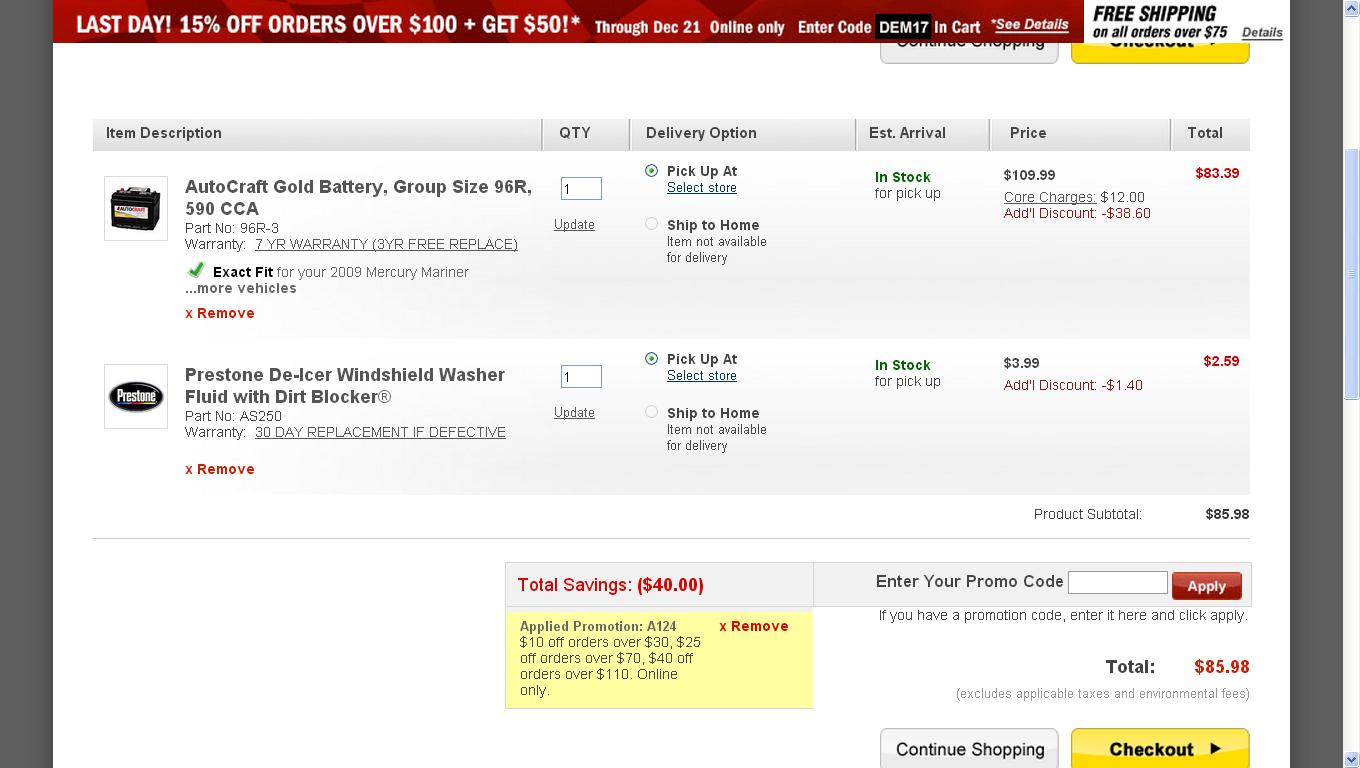The height and width of the screenshot is (768, 1360).
Task: Select Pick Up At for Prestone washer fluid
Action: 652,359
